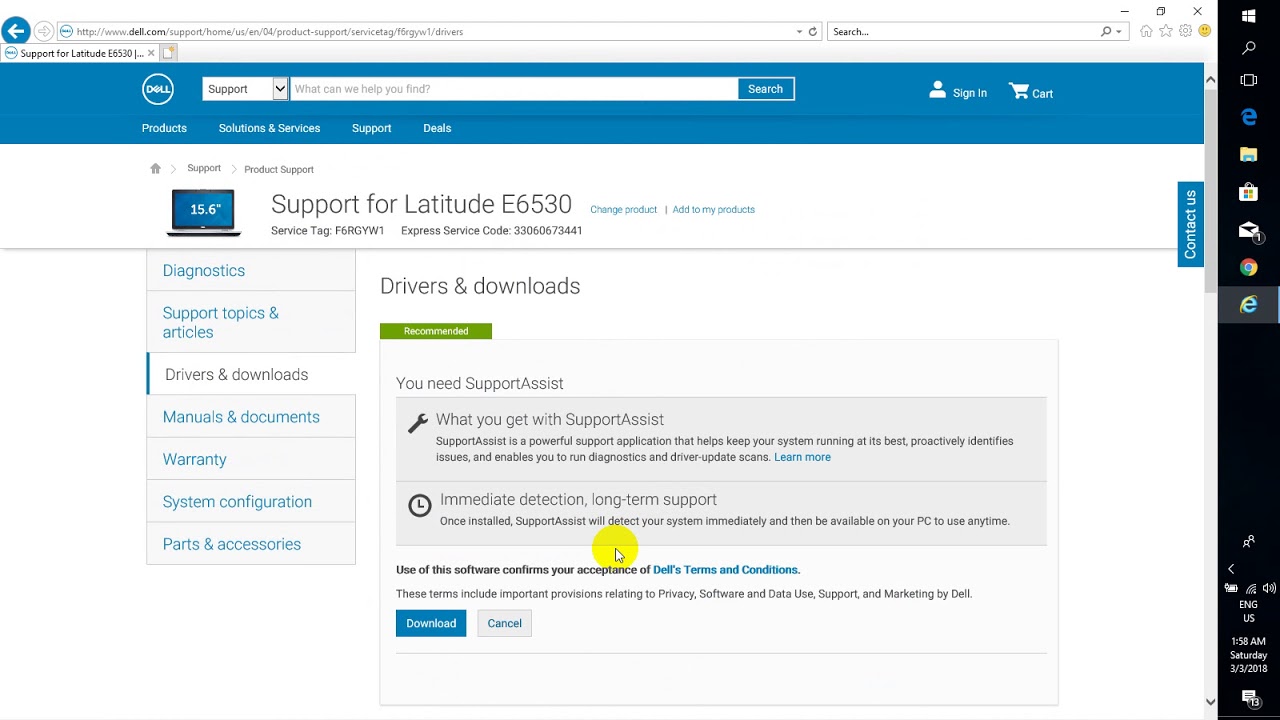Click the Internet Explorer taskbar icon
This screenshot has width=1280, height=720.
tap(1249, 305)
